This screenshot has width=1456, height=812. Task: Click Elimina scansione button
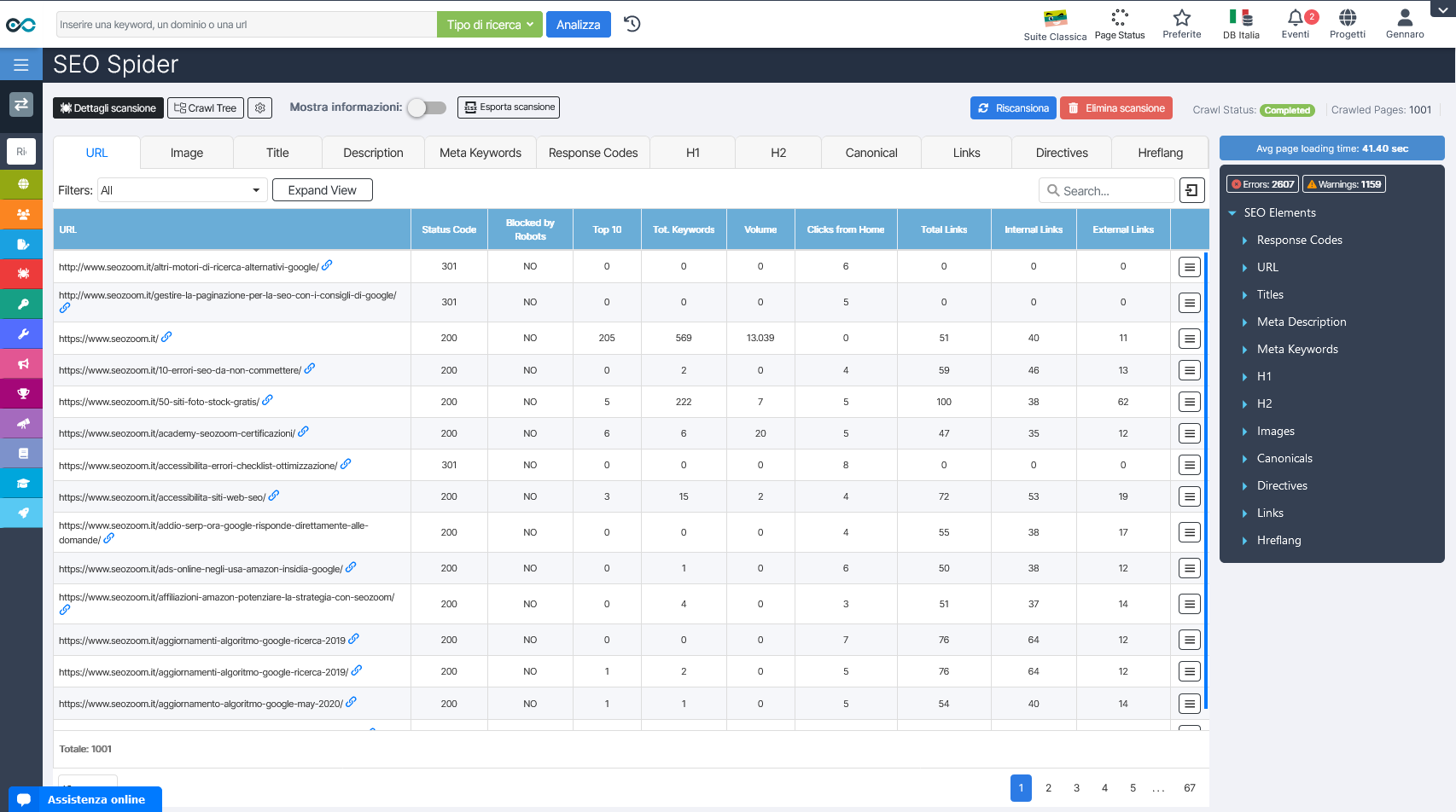(x=1116, y=108)
